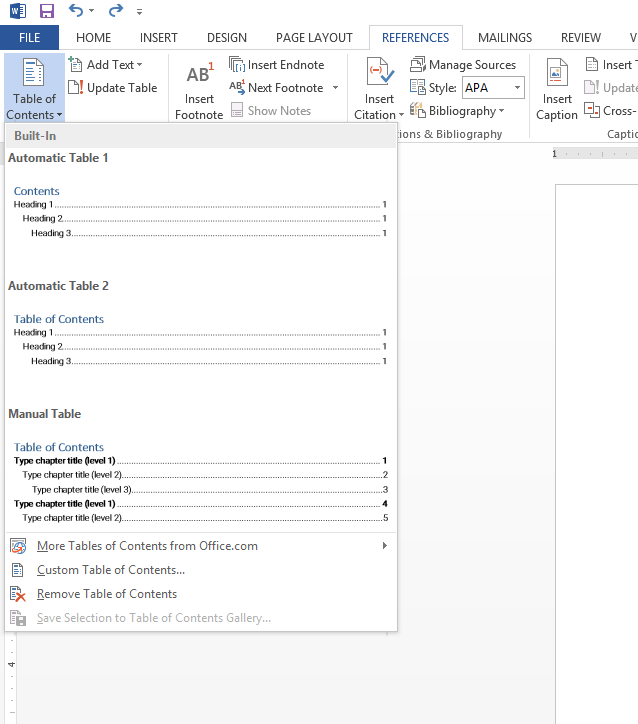This screenshot has height=724, width=638.
Task: Select Custom Table of Contents option
Action: [110, 570]
